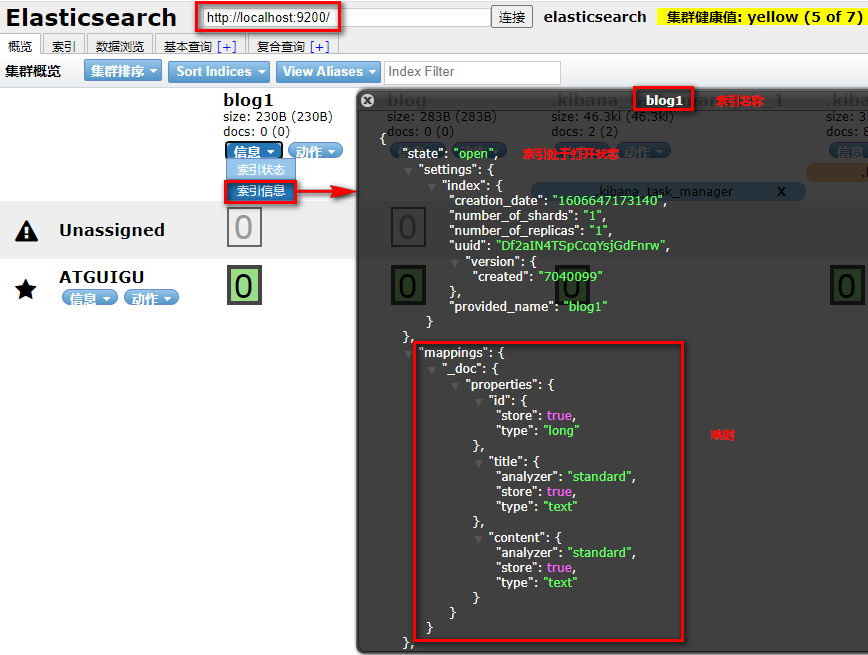Click the green blog1 primary shard 0 on ATGUIGU
The width and height of the screenshot is (868, 655).
(244, 286)
